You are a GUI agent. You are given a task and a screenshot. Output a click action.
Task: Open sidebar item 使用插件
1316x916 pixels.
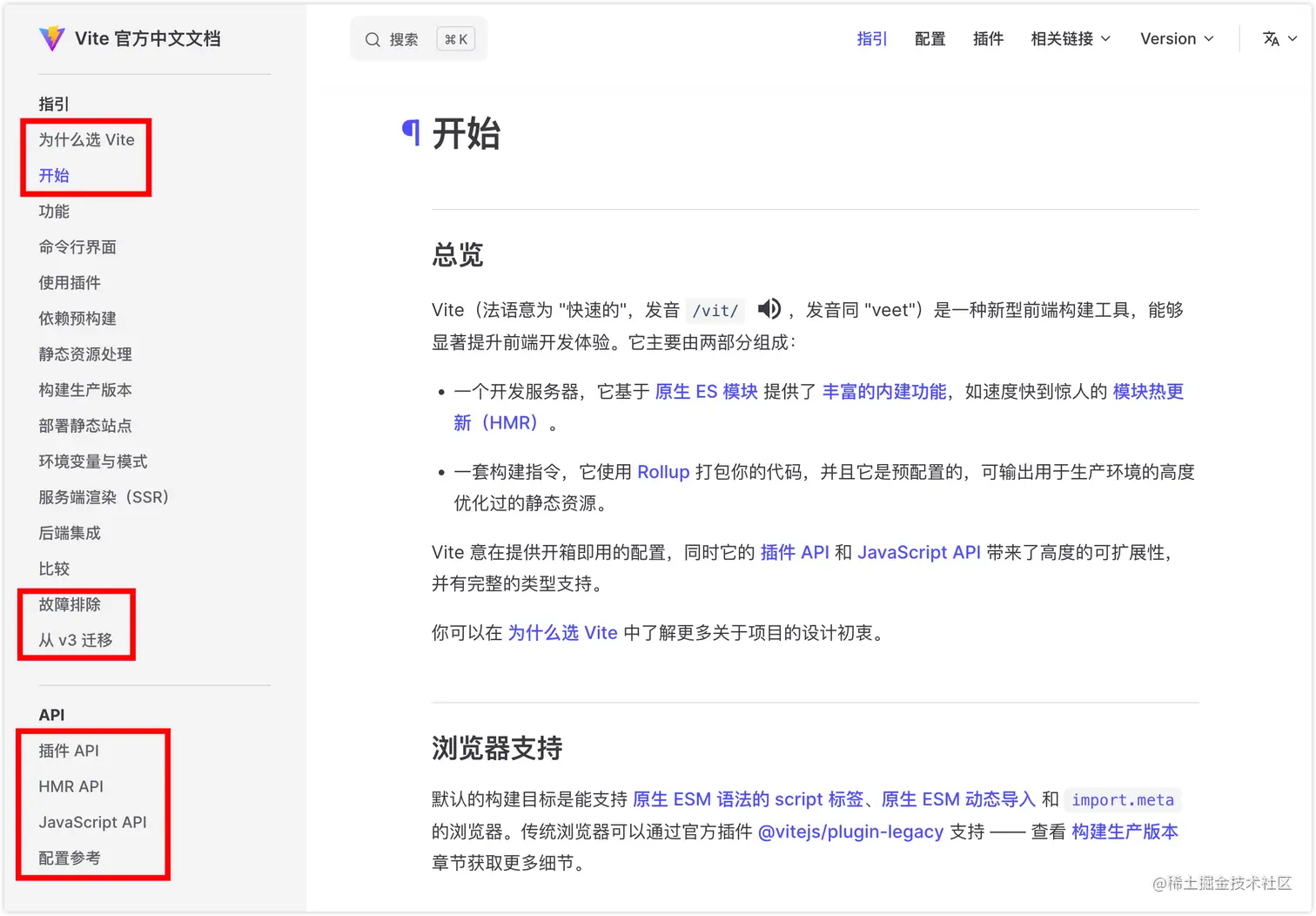click(x=70, y=282)
